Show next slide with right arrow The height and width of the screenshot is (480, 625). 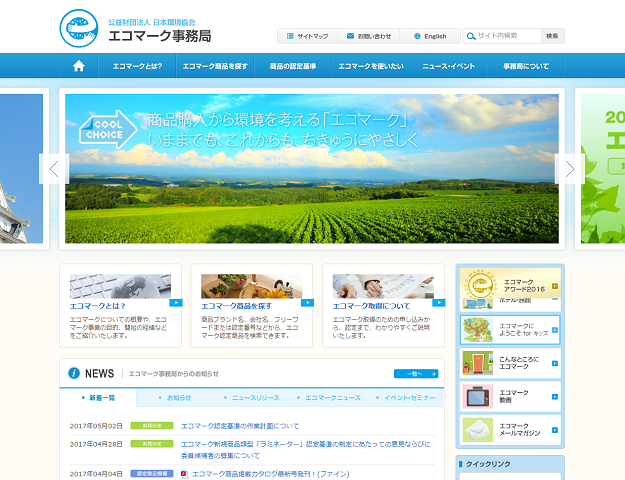[x=570, y=169]
